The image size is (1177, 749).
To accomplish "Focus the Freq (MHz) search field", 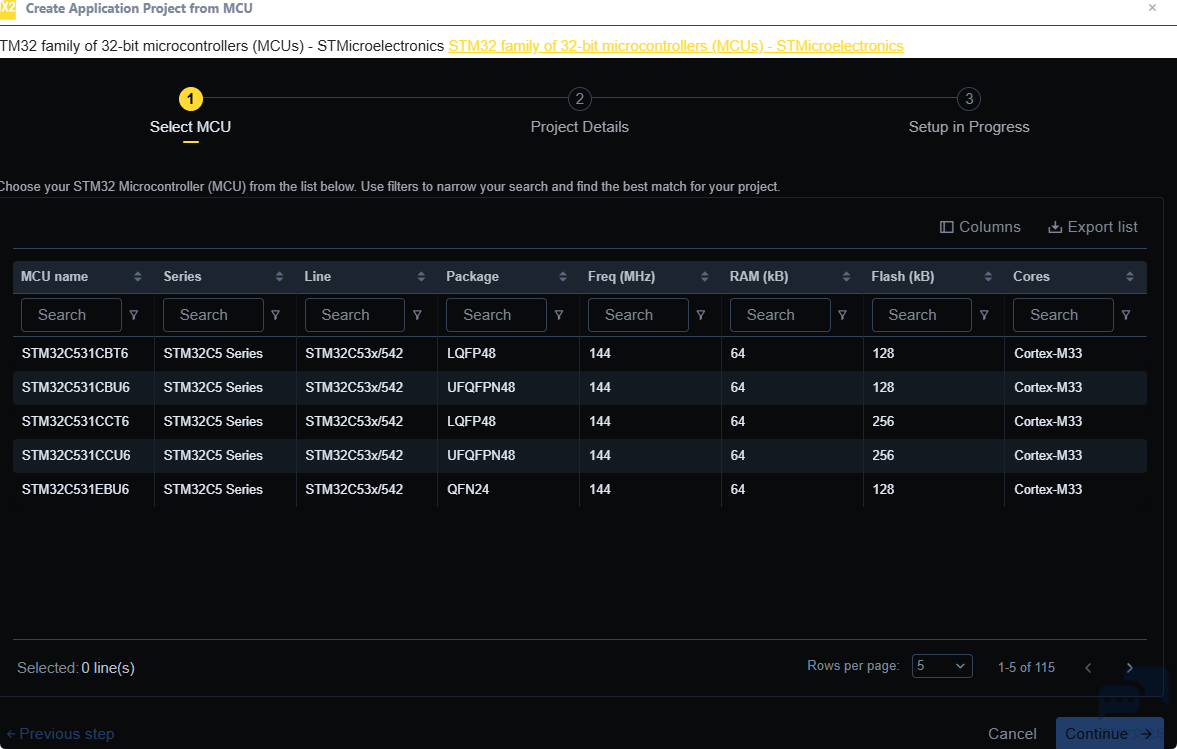I will (x=638, y=315).
